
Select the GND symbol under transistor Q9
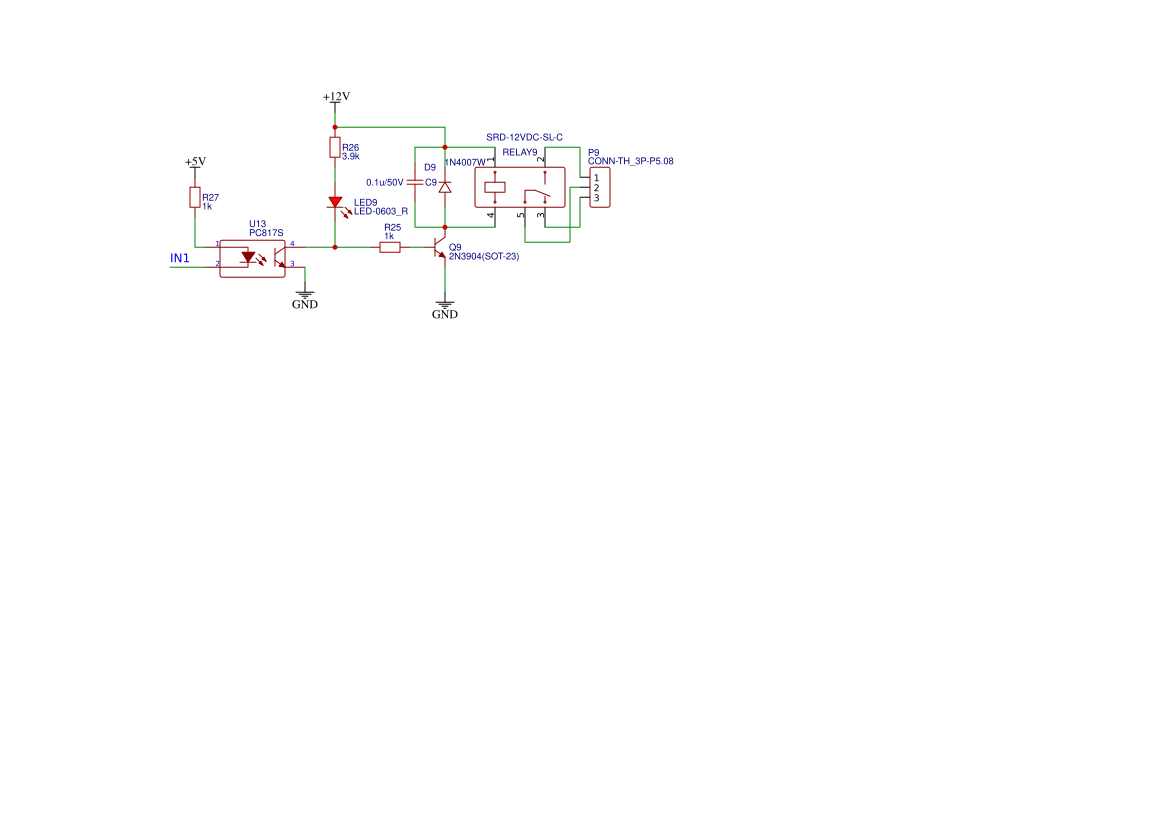coord(445,310)
